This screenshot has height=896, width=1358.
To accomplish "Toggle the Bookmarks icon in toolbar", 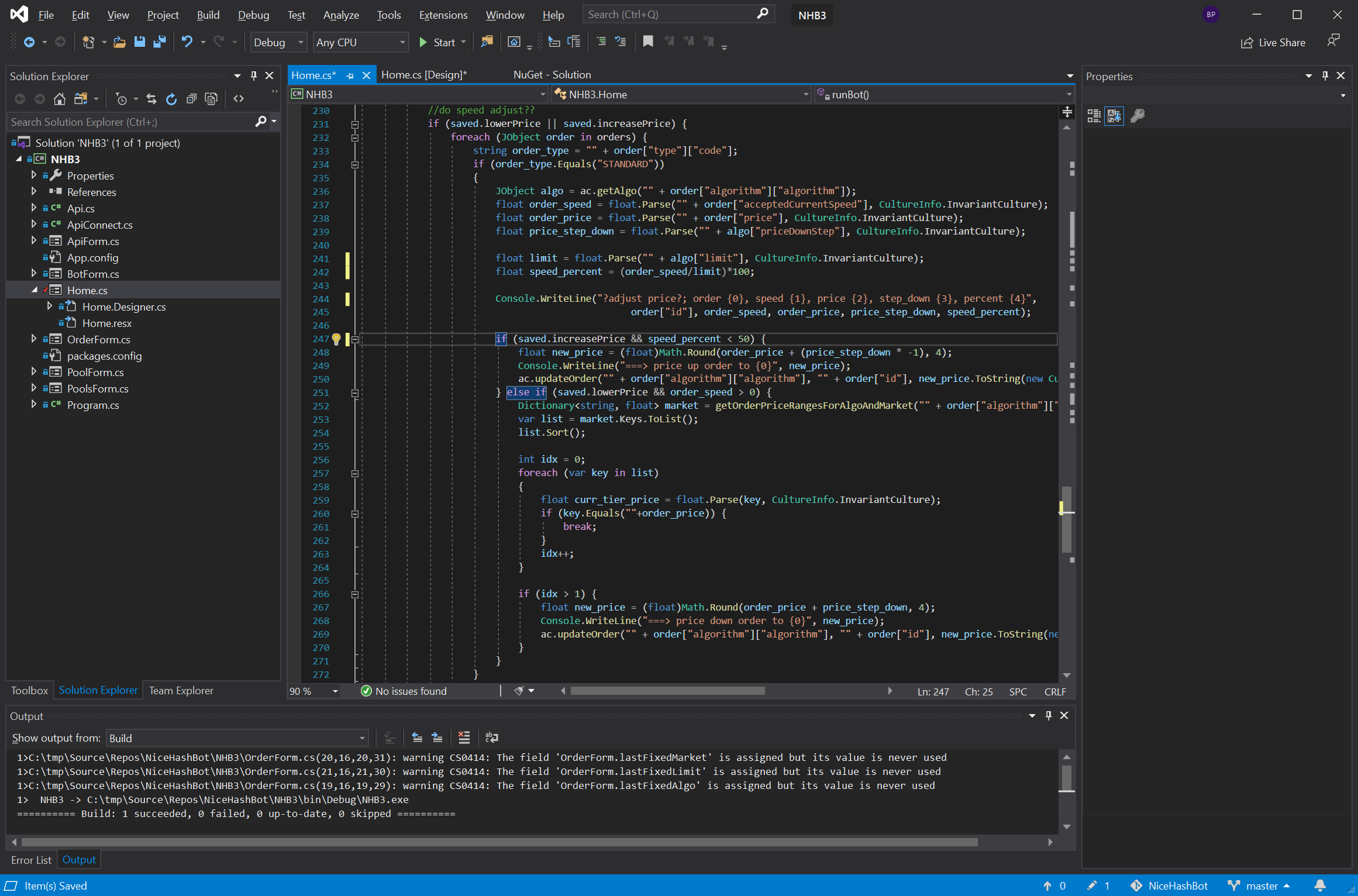I will [x=647, y=42].
